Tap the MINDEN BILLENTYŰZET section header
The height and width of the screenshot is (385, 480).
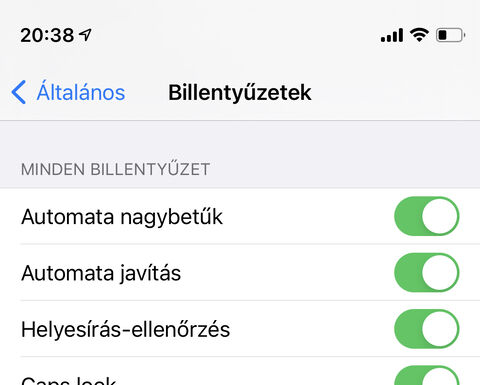[115, 169]
